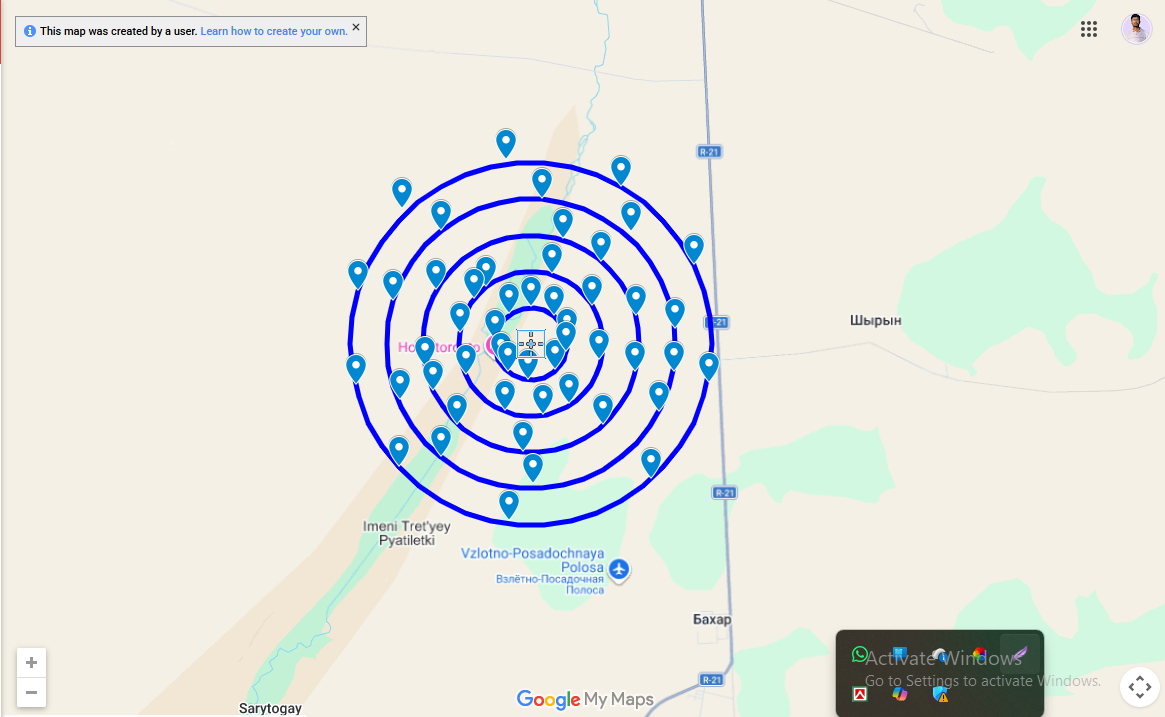The height and width of the screenshot is (717, 1165).
Task: Open Windows Security warning tray icon
Action: [x=940, y=693]
